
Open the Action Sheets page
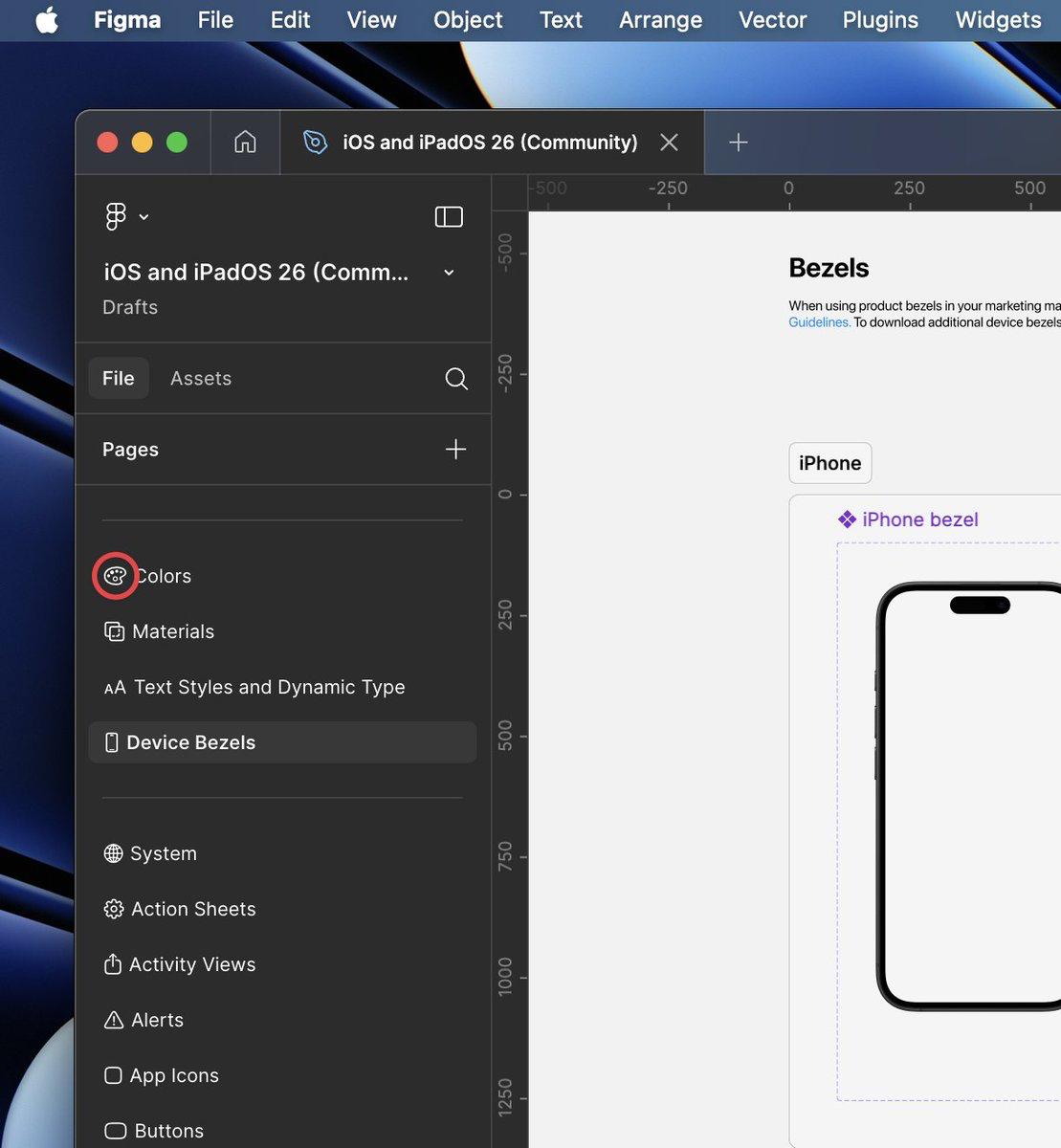(282, 909)
